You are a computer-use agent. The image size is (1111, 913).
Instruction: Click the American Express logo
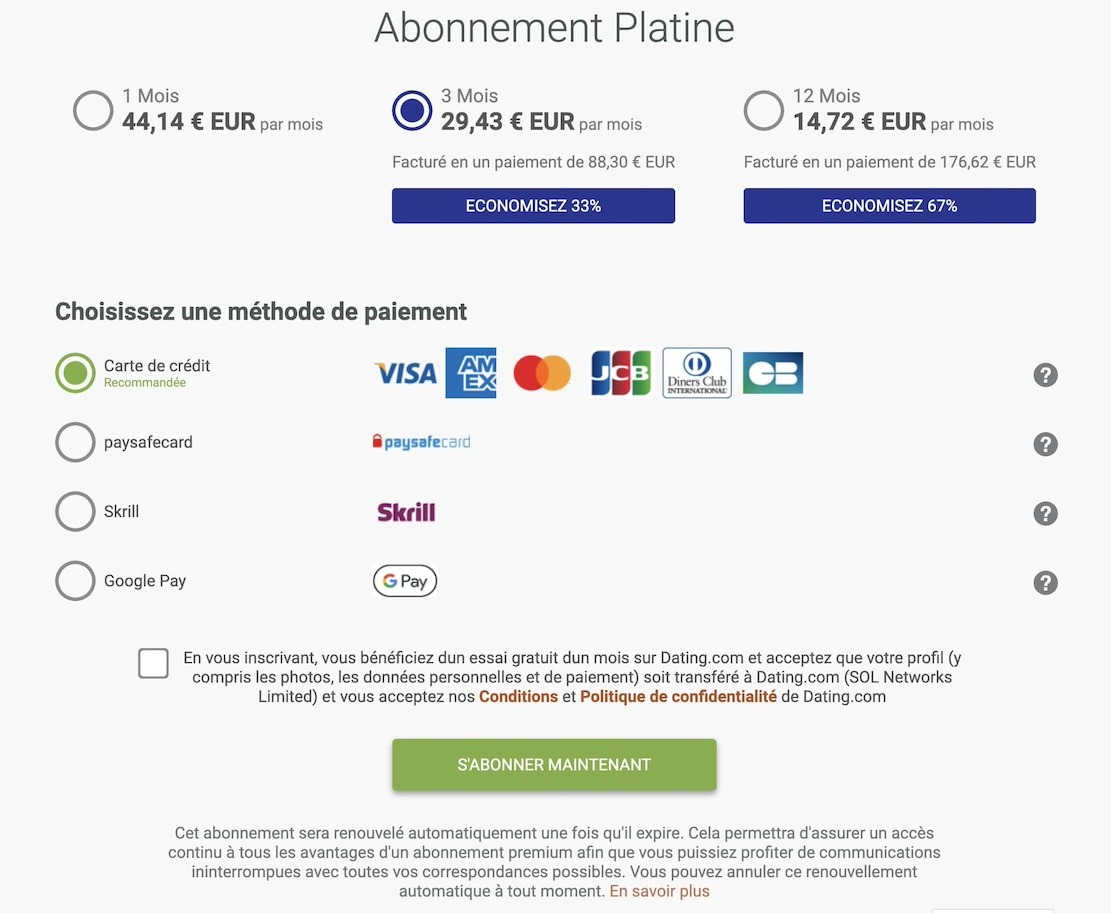pos(470,372)
